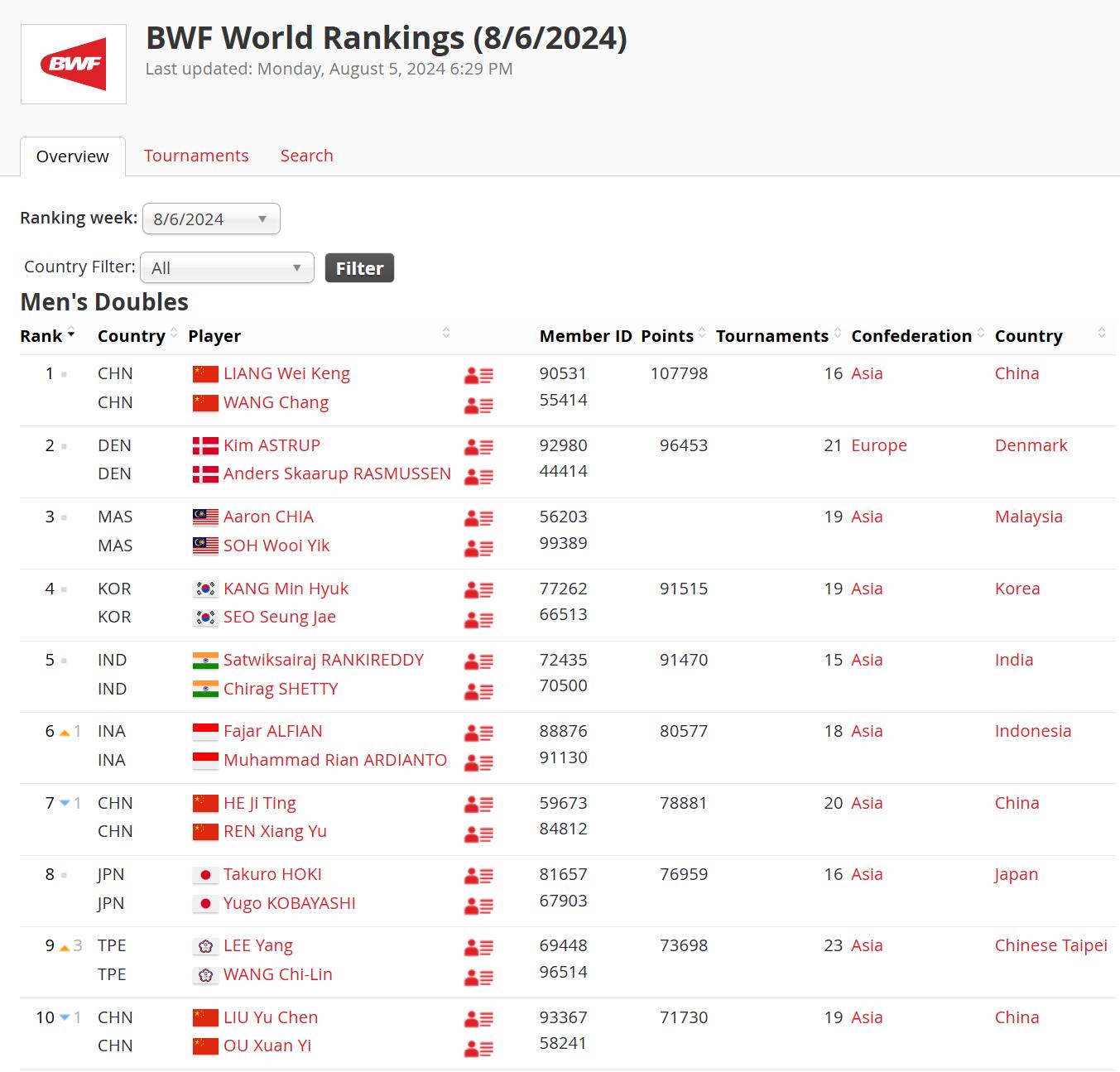This screenshot has height=1072, width=1120.
Task: Open profile icon for SOH Wooi Yik
Action: pos(478,548)
